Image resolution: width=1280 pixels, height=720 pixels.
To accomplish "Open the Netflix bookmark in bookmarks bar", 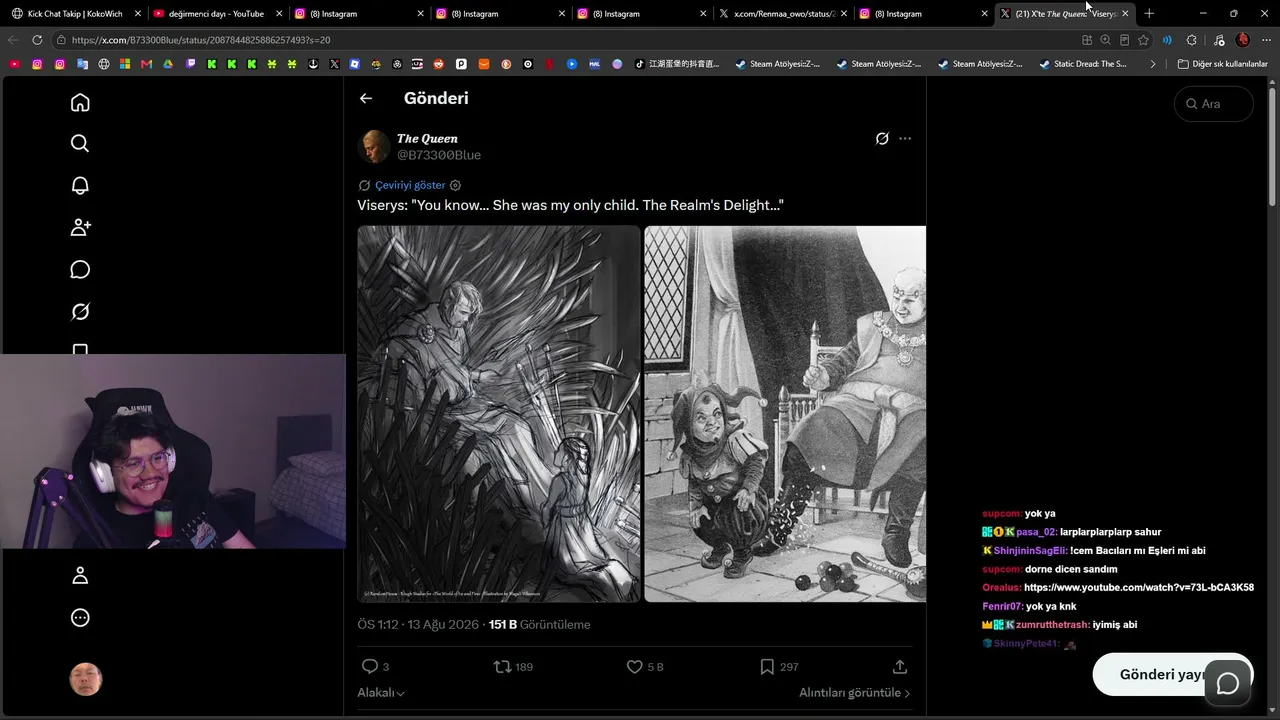I will tap(549, 64).
